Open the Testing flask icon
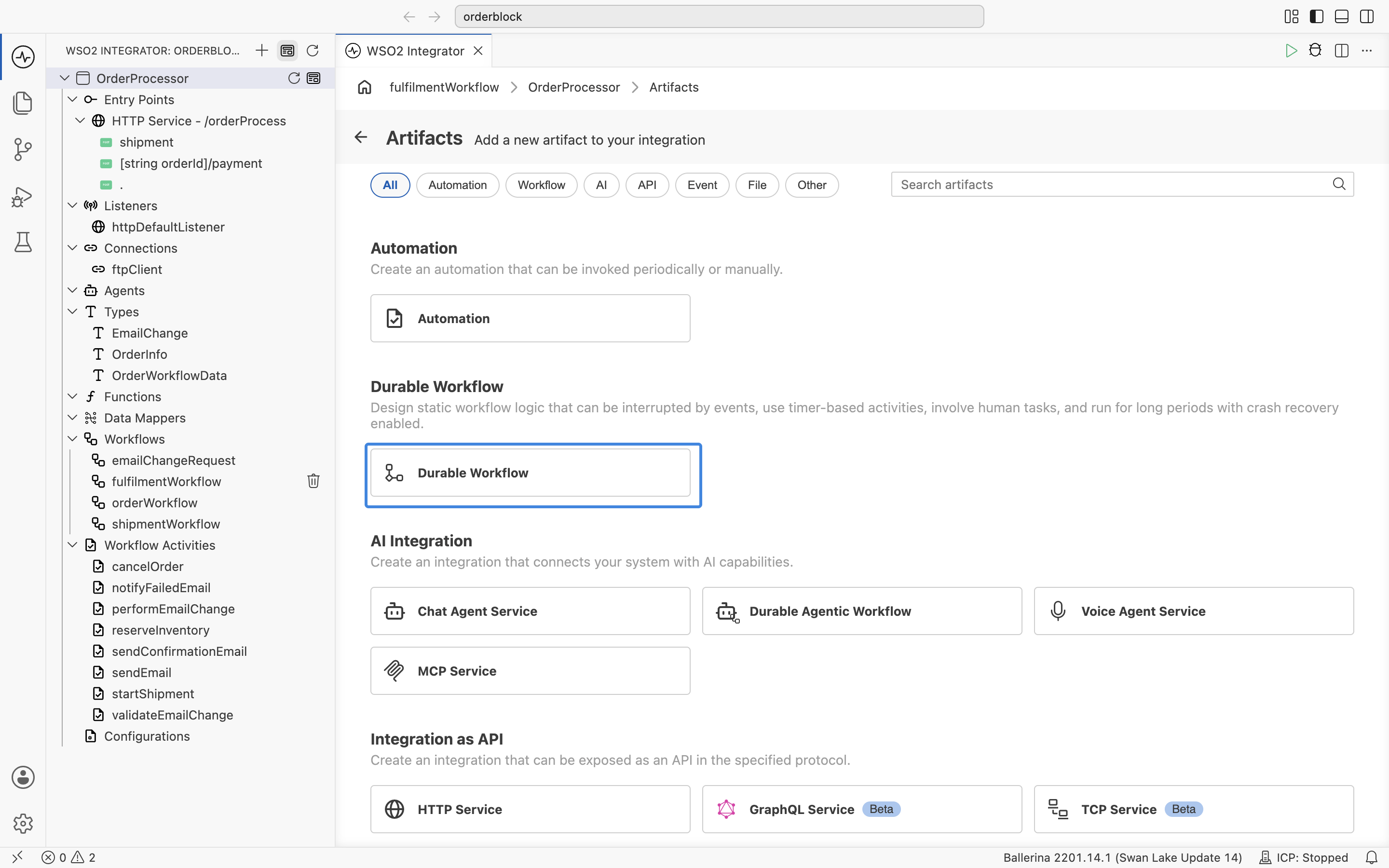This screenshot has height=868, width=1389. pyautogui.click(x=23, y=242)
